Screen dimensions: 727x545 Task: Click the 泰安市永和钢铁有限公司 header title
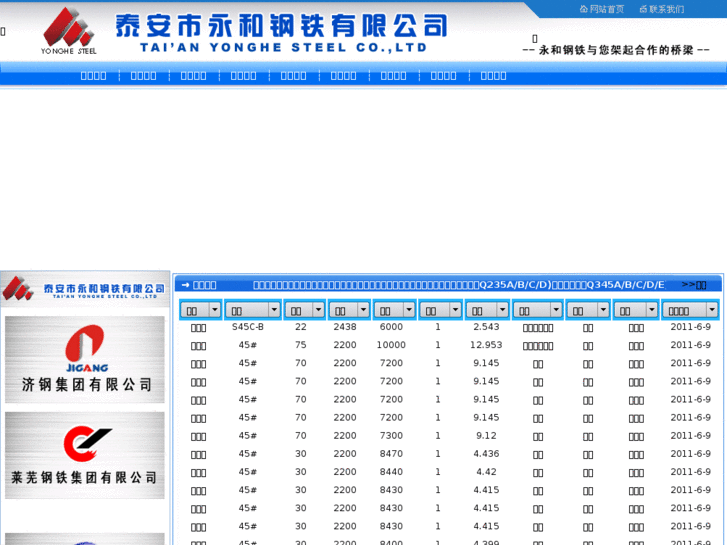coord(281,26)
